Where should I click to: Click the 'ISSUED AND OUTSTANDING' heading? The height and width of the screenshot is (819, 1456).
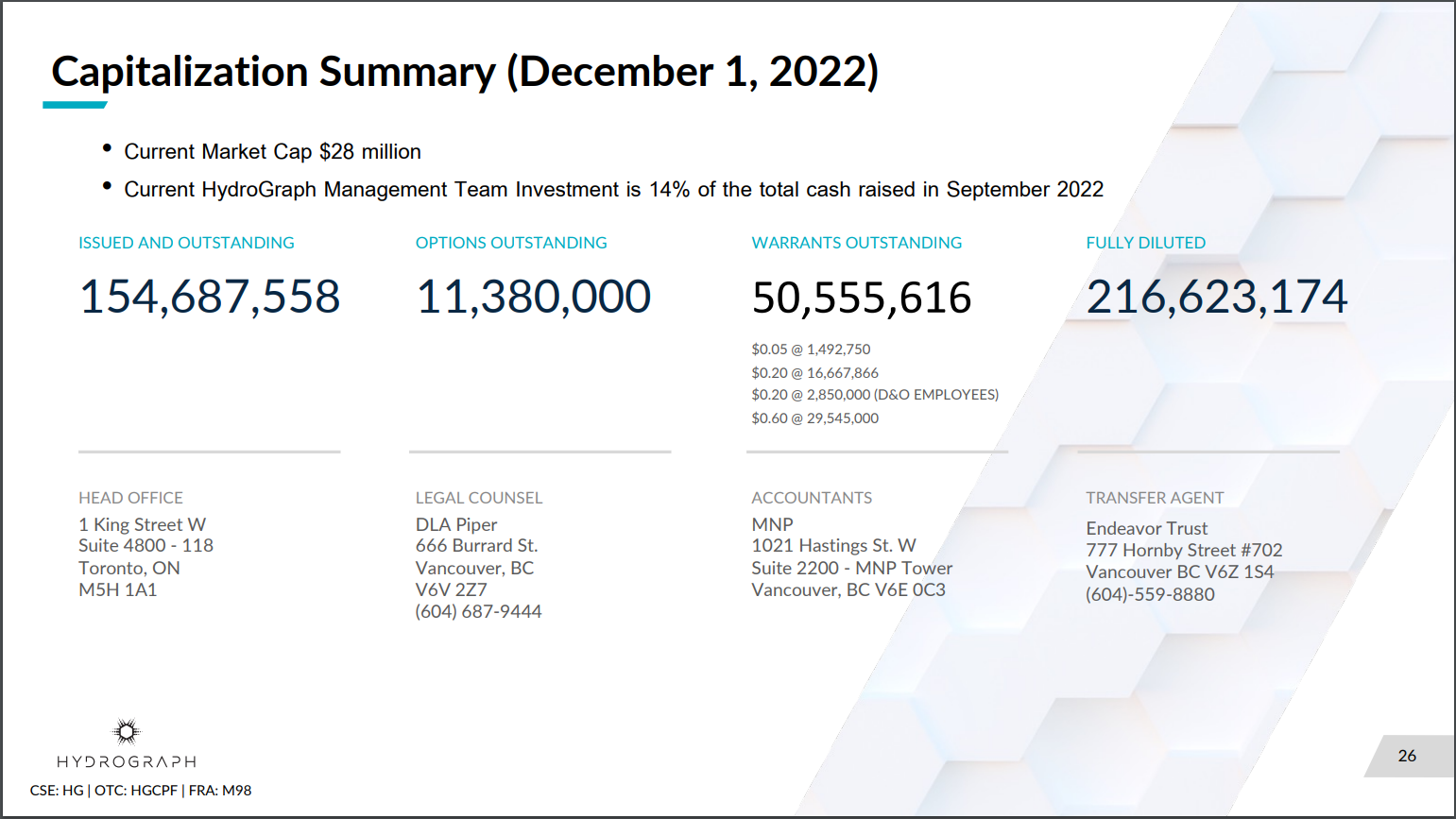coord(186,243)
